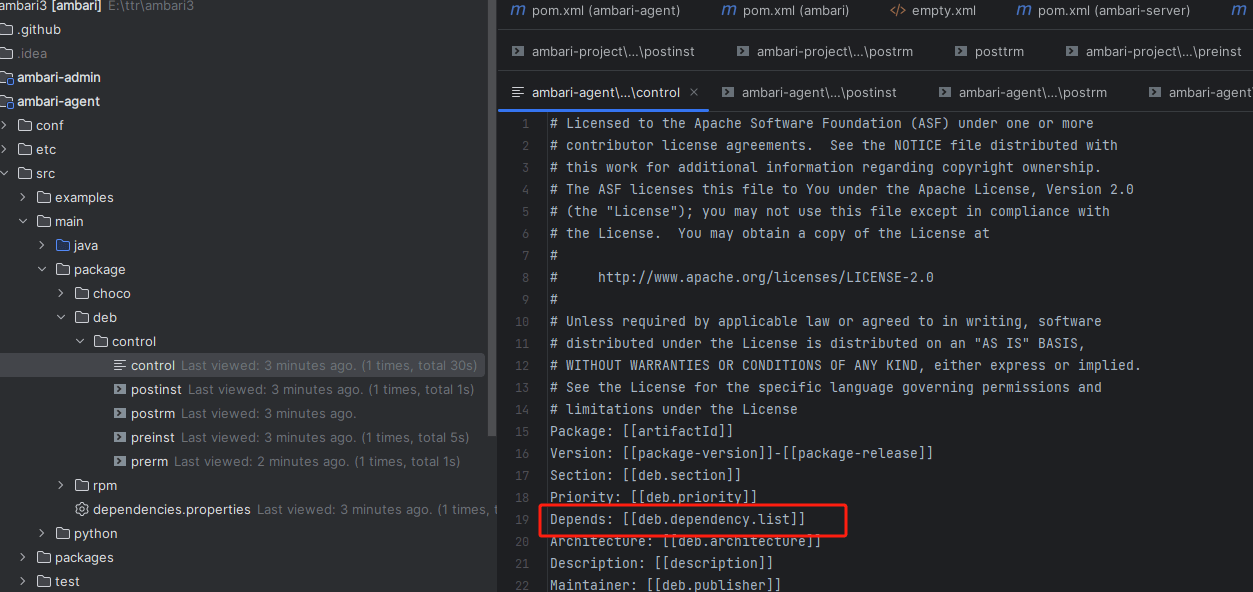Screen dimensions: 1253x592
Task: Click the dependencies.properties gear icon
Action: click(82, 509)
